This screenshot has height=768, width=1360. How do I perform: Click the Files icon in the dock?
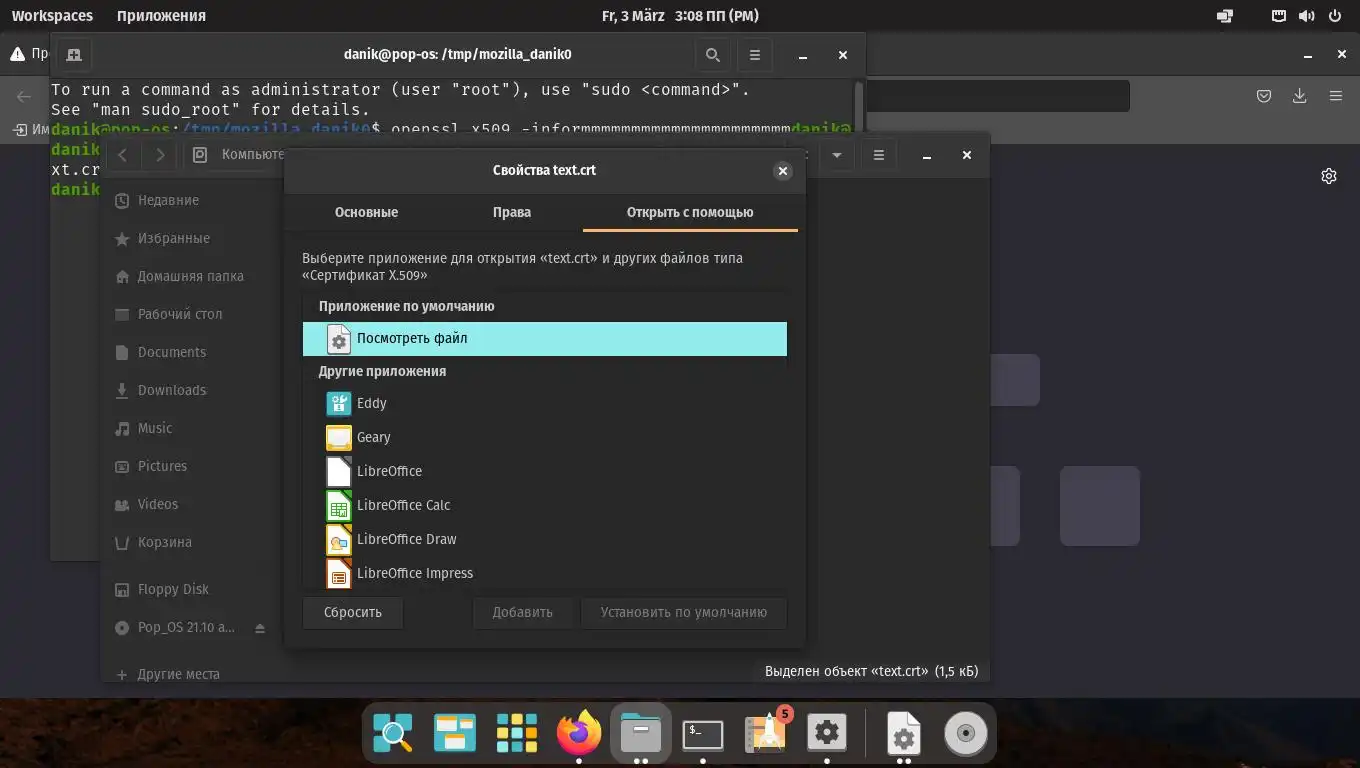click(x=641, y=734)
